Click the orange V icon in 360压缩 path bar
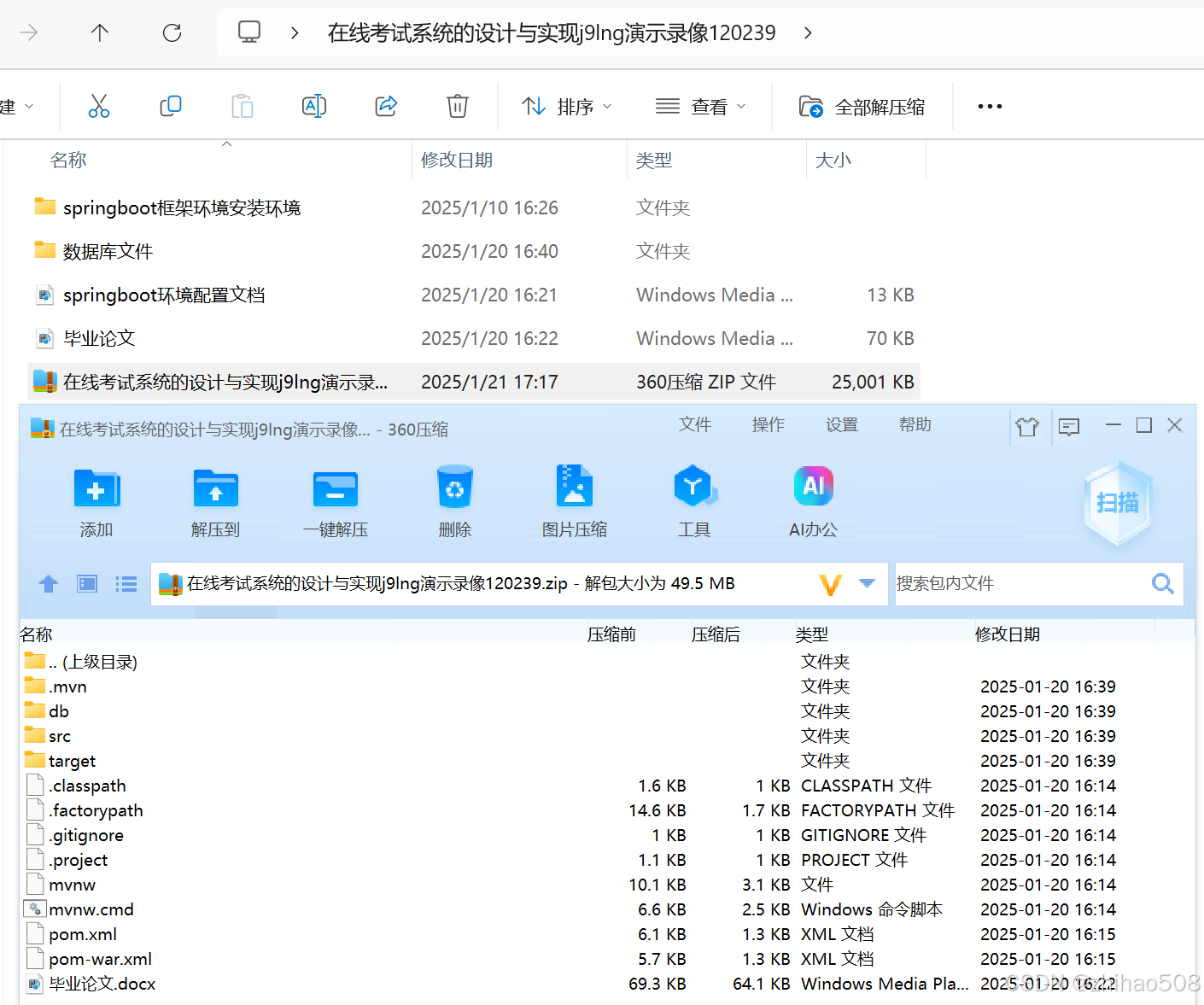Image resolution: width=1204 pixels, height=1005 pixels. (830, 585)
